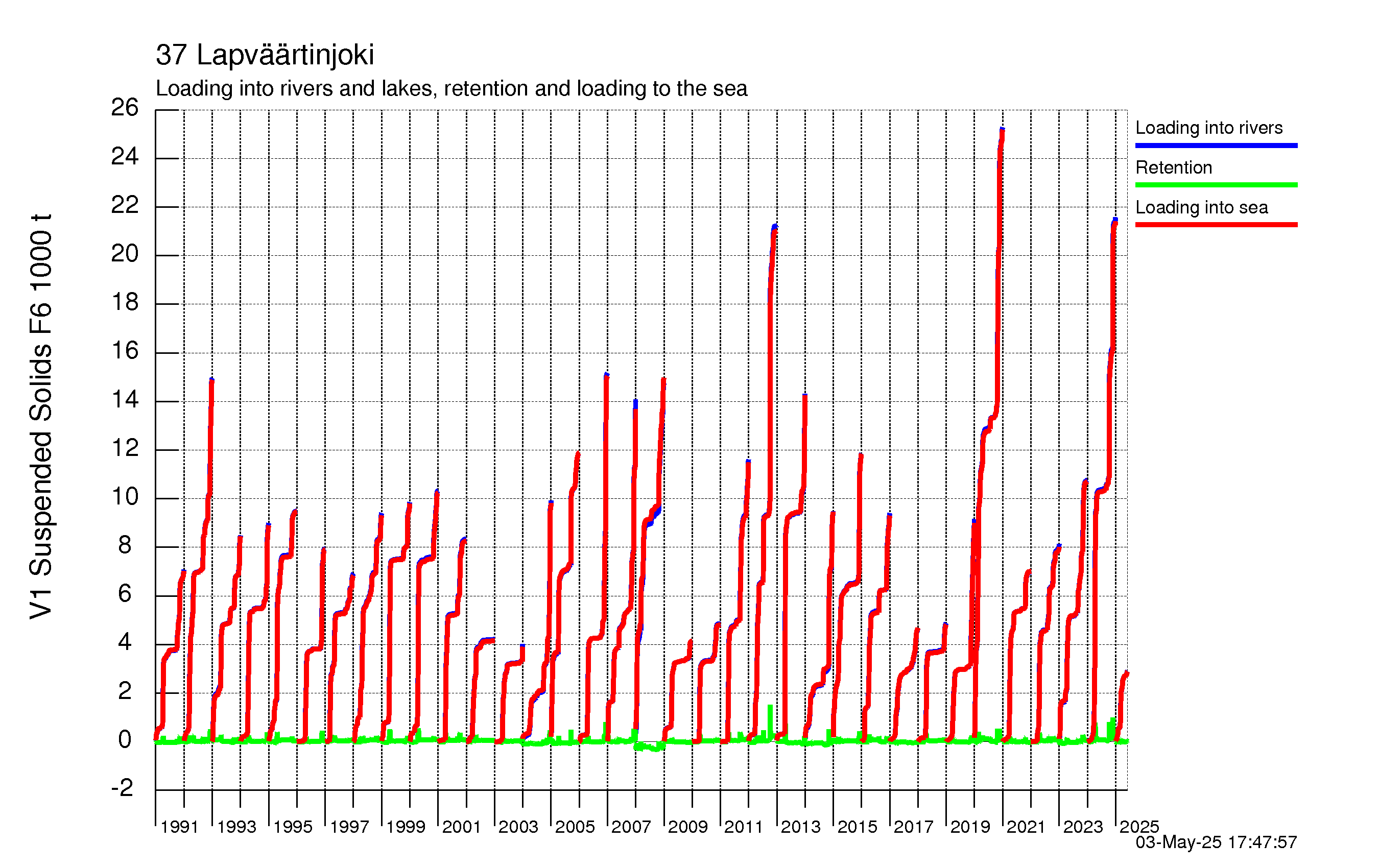Click the y-axis value 18
Screen dimensions: 1379x868
[x=125, y=302]
